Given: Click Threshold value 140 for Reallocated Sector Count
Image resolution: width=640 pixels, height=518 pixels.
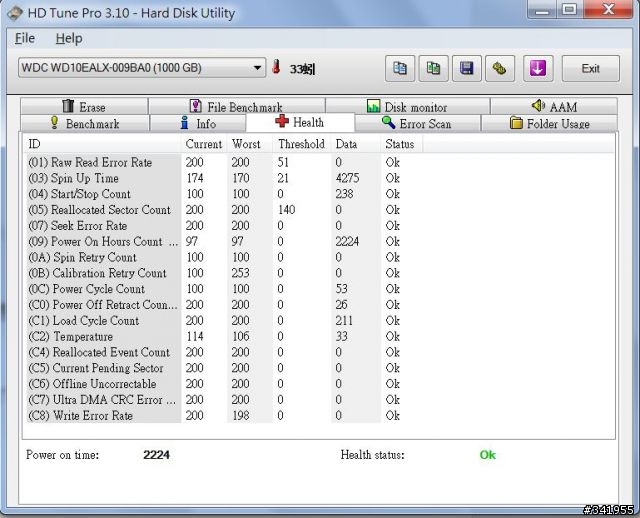Looking at the screenshot, I should 286,210.
